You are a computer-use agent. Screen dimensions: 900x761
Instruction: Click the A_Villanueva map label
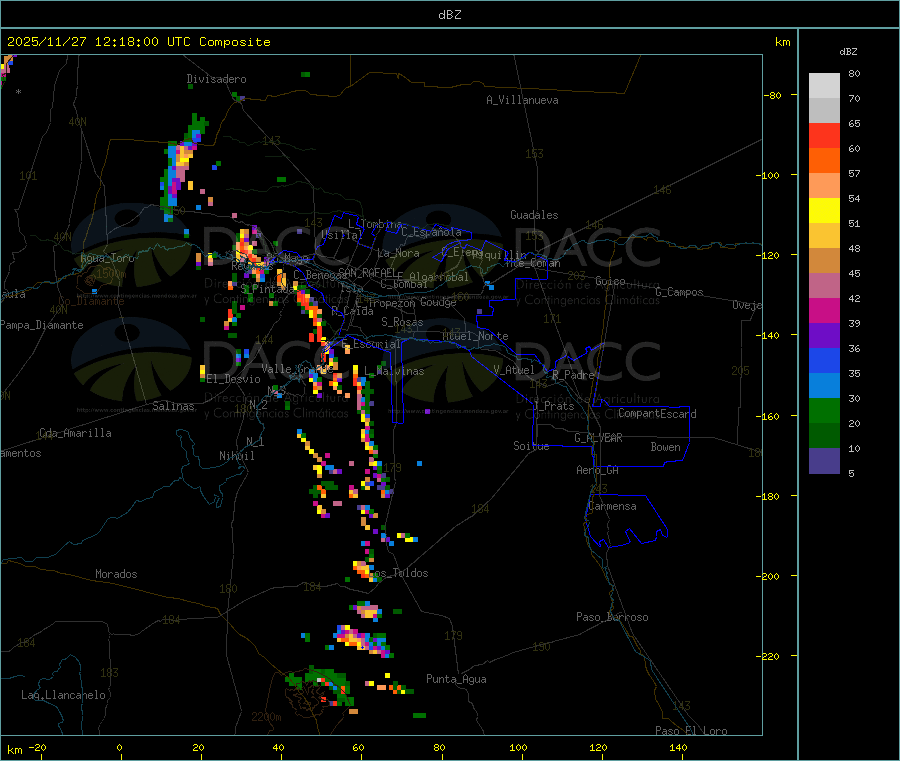[522, 100]
